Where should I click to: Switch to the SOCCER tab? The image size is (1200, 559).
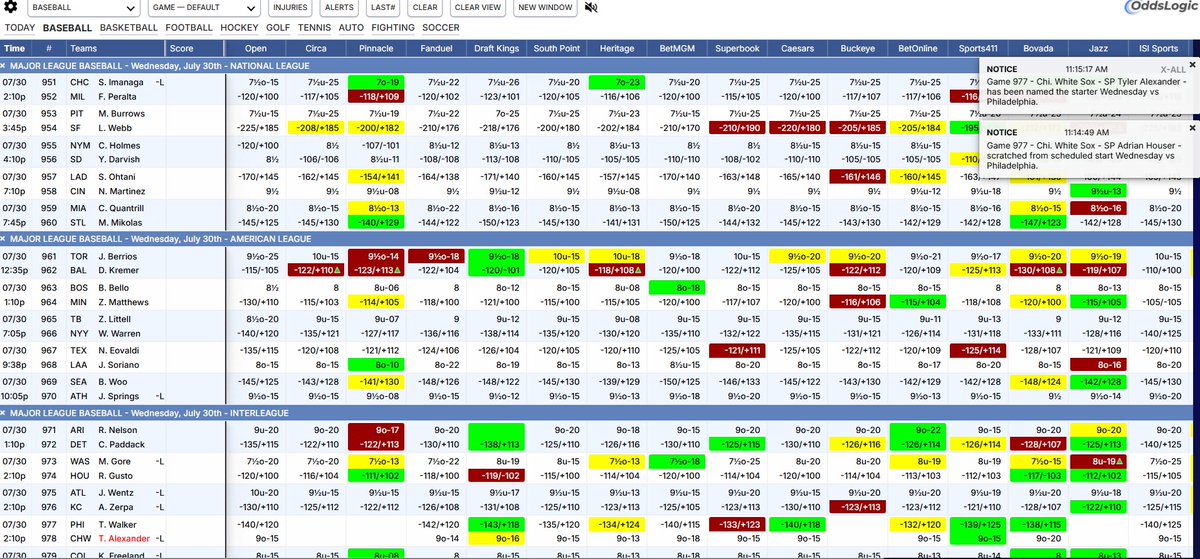[x=441, y=28]
